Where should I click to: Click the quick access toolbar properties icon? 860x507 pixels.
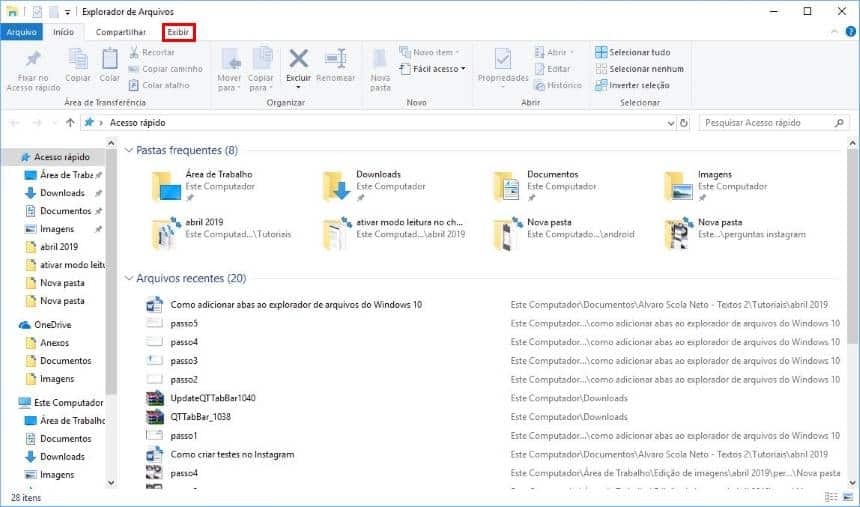37,12
